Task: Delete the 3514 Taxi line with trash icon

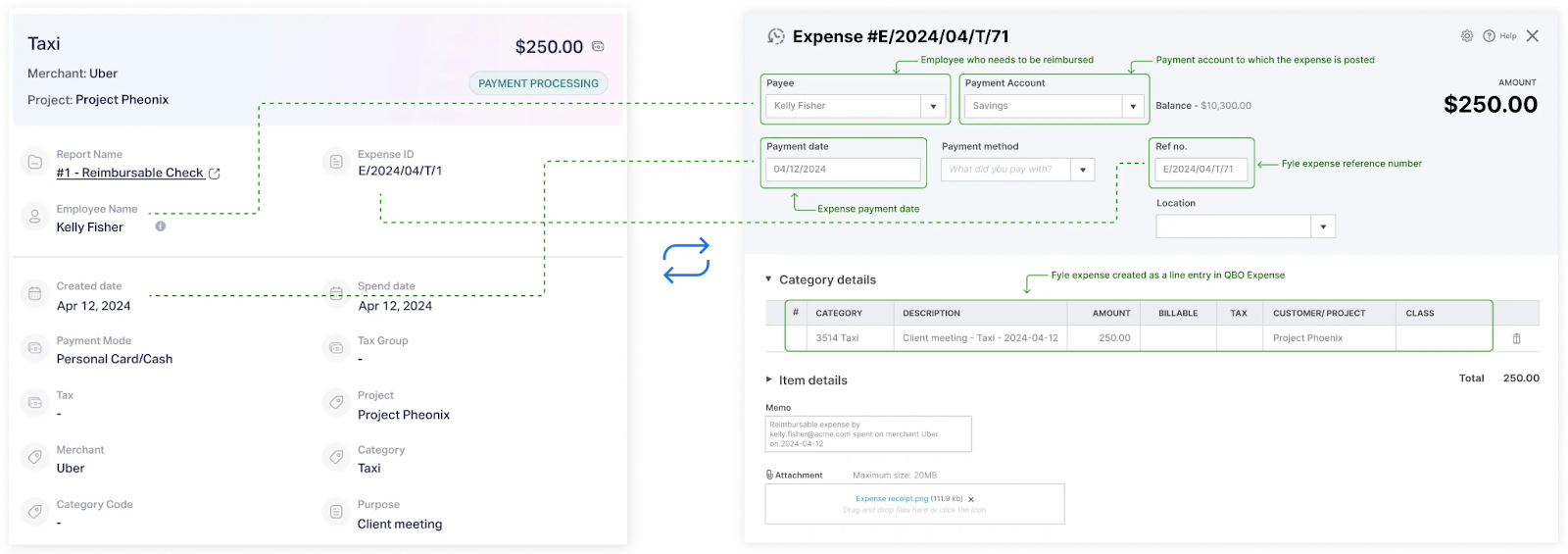Action: 1517,338
